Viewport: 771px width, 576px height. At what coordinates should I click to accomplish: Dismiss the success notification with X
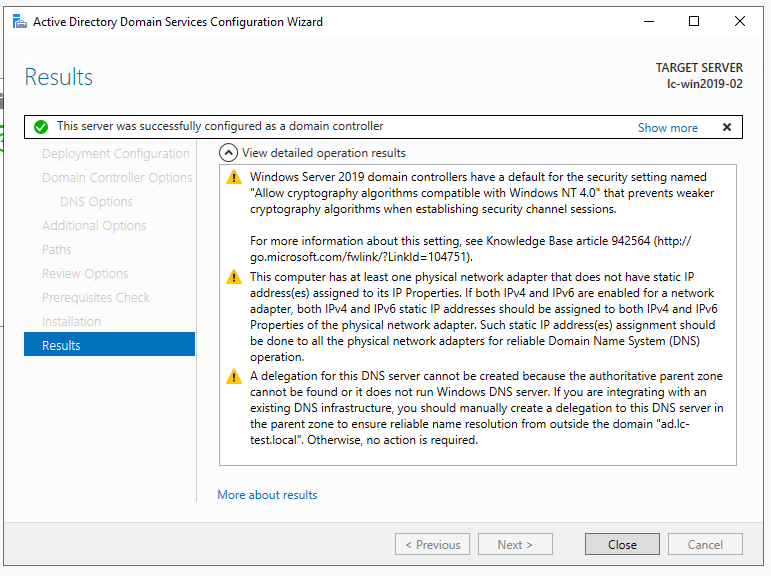(727, 127)
